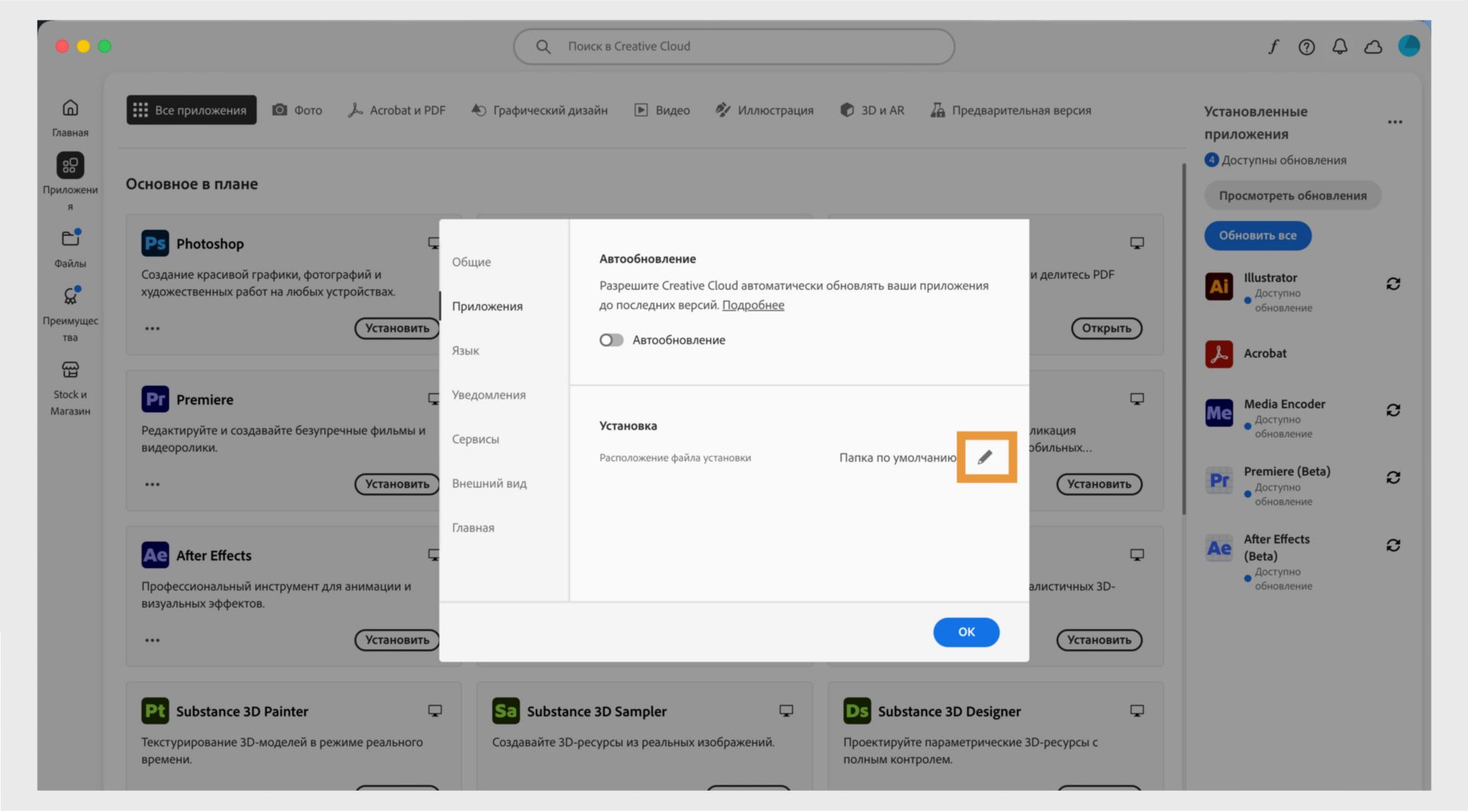The width and height of the screenshot is (1468, 812).
Task: Select the Графический дизайн category
Action: coord(539,110)
